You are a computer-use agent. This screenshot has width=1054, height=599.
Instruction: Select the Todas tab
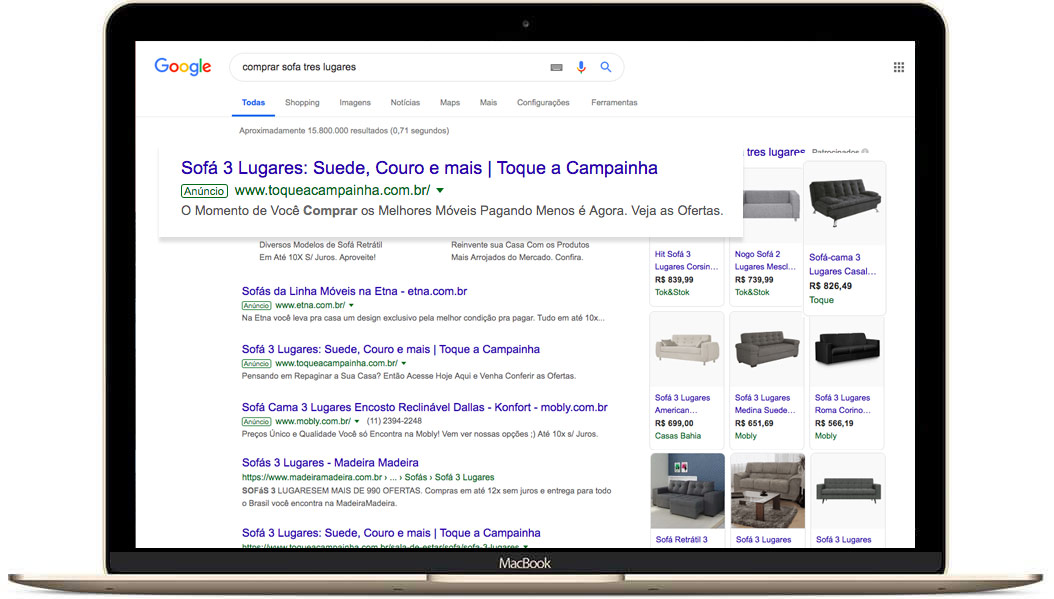[x=253, y=103]
